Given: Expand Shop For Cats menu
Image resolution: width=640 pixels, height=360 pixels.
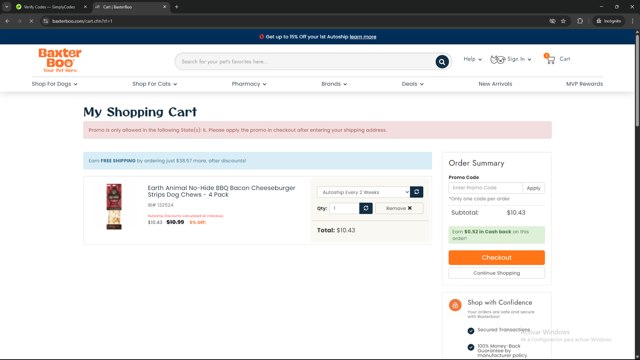Looking at the screenshot, I should (x=154, y=84).
